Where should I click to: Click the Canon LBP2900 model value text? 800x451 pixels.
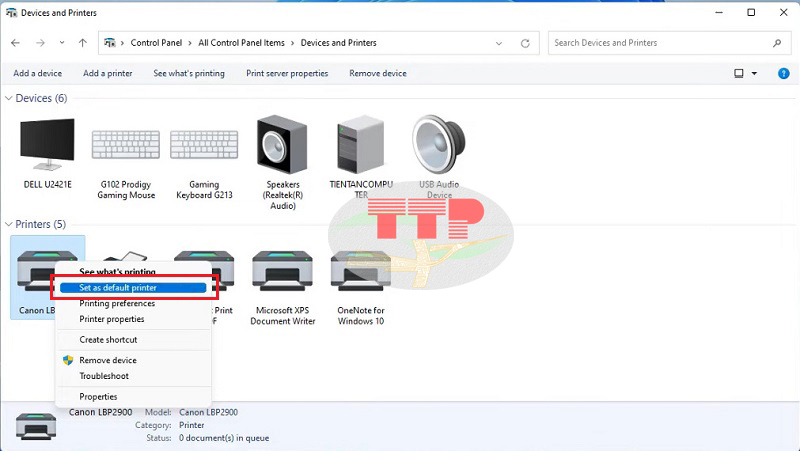coord(208,412)
